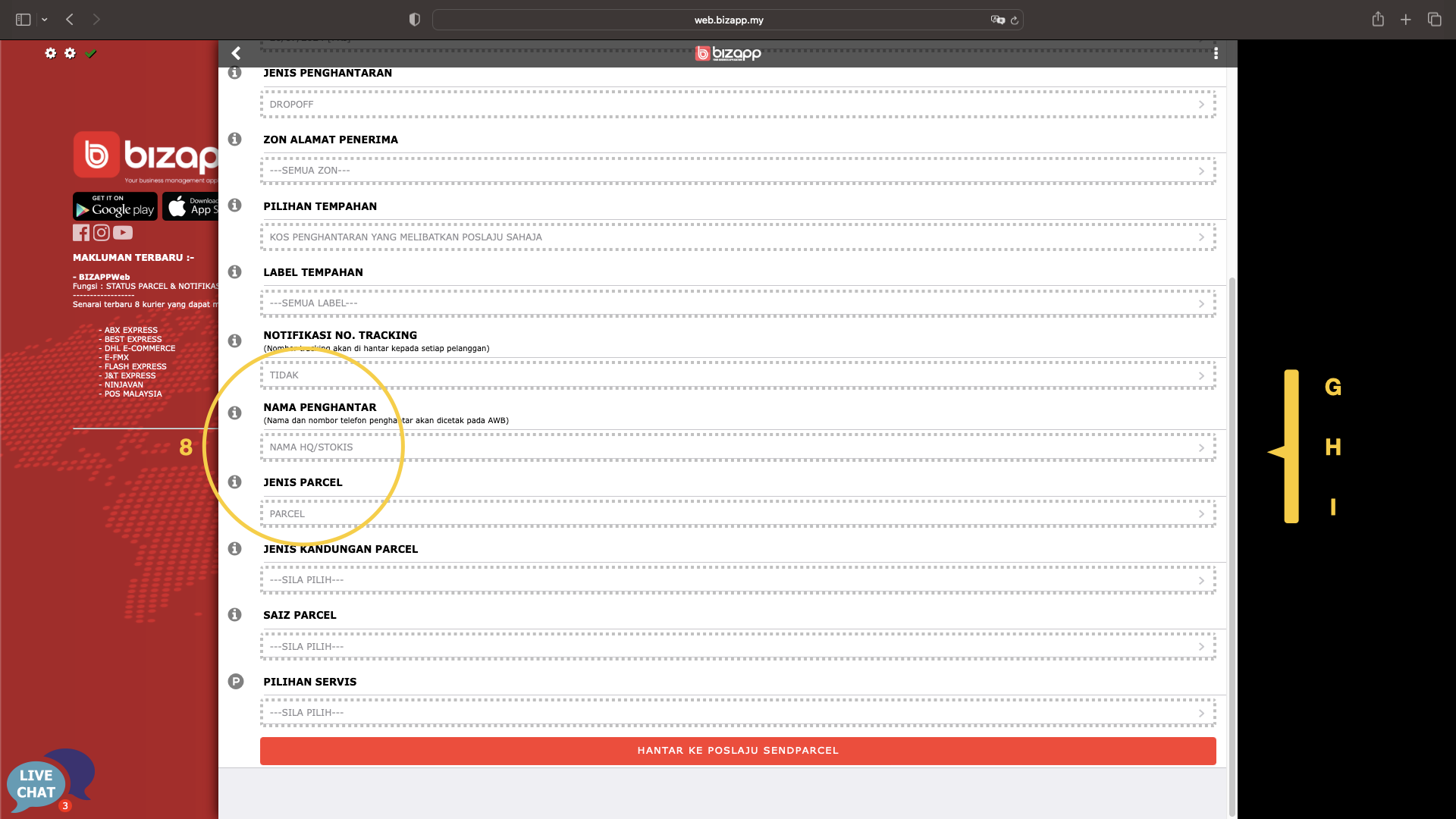Image resolution: width=1456 pixels, height=819 pixels.
Task: Click 'BEST EXPRESS' in courier list
Action: [133, 339]
